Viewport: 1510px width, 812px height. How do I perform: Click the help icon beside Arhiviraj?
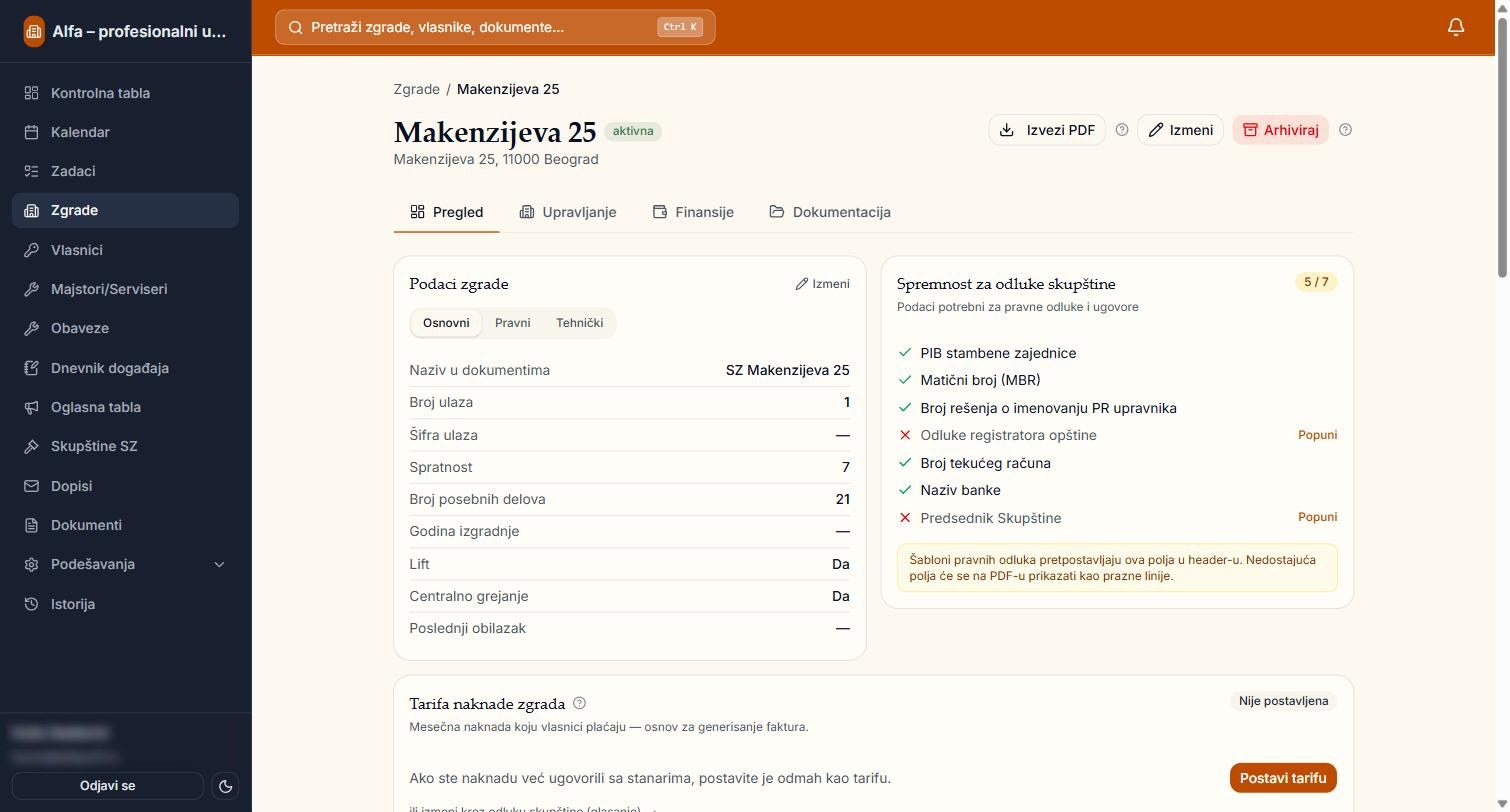click(1345, 130)
